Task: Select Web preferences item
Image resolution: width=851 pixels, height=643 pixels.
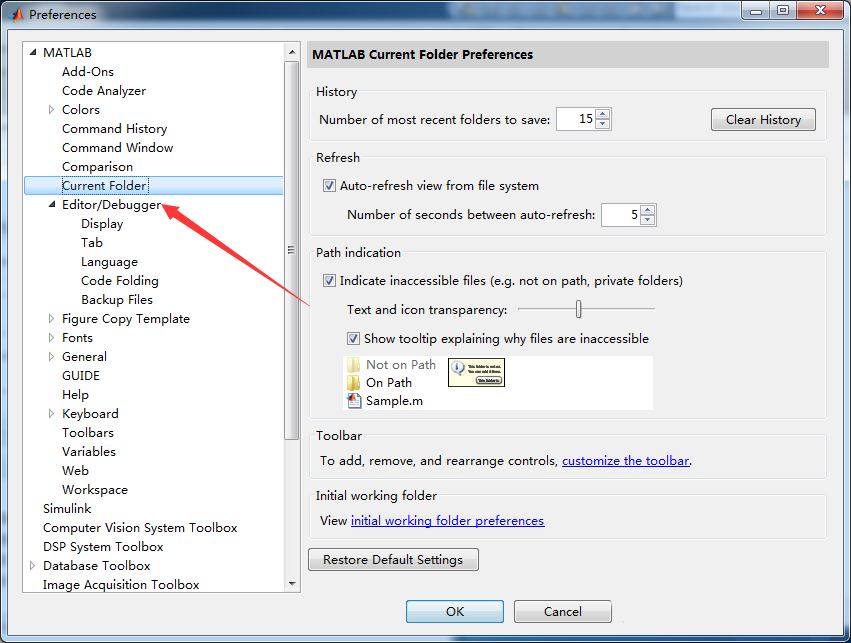Action: click(75, 470)
